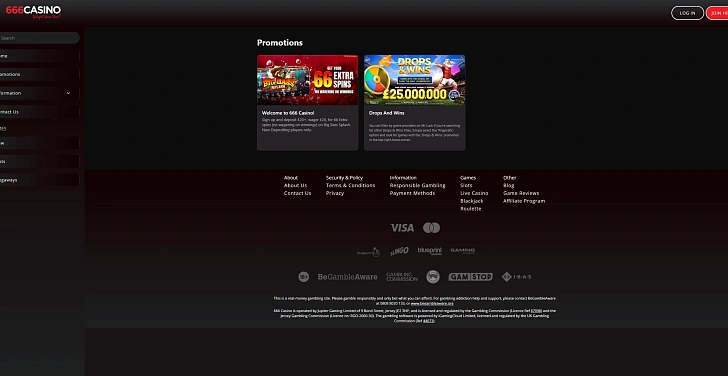Open the GAMSTOP logo link
This screenshot has width=728, height=376.
(x=471, y=277)
